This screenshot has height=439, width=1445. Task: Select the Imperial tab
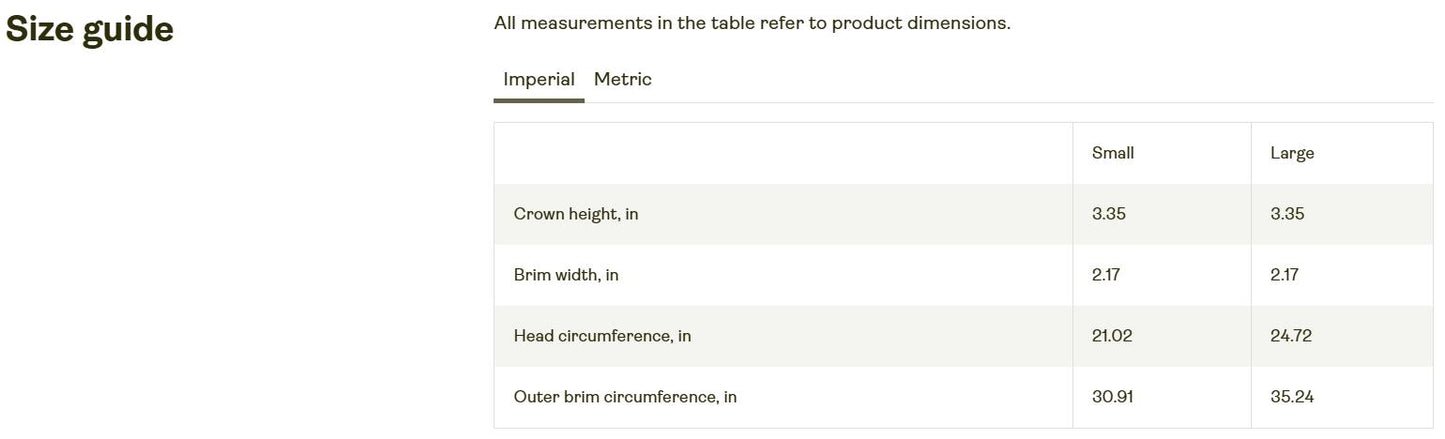point(538,80)
